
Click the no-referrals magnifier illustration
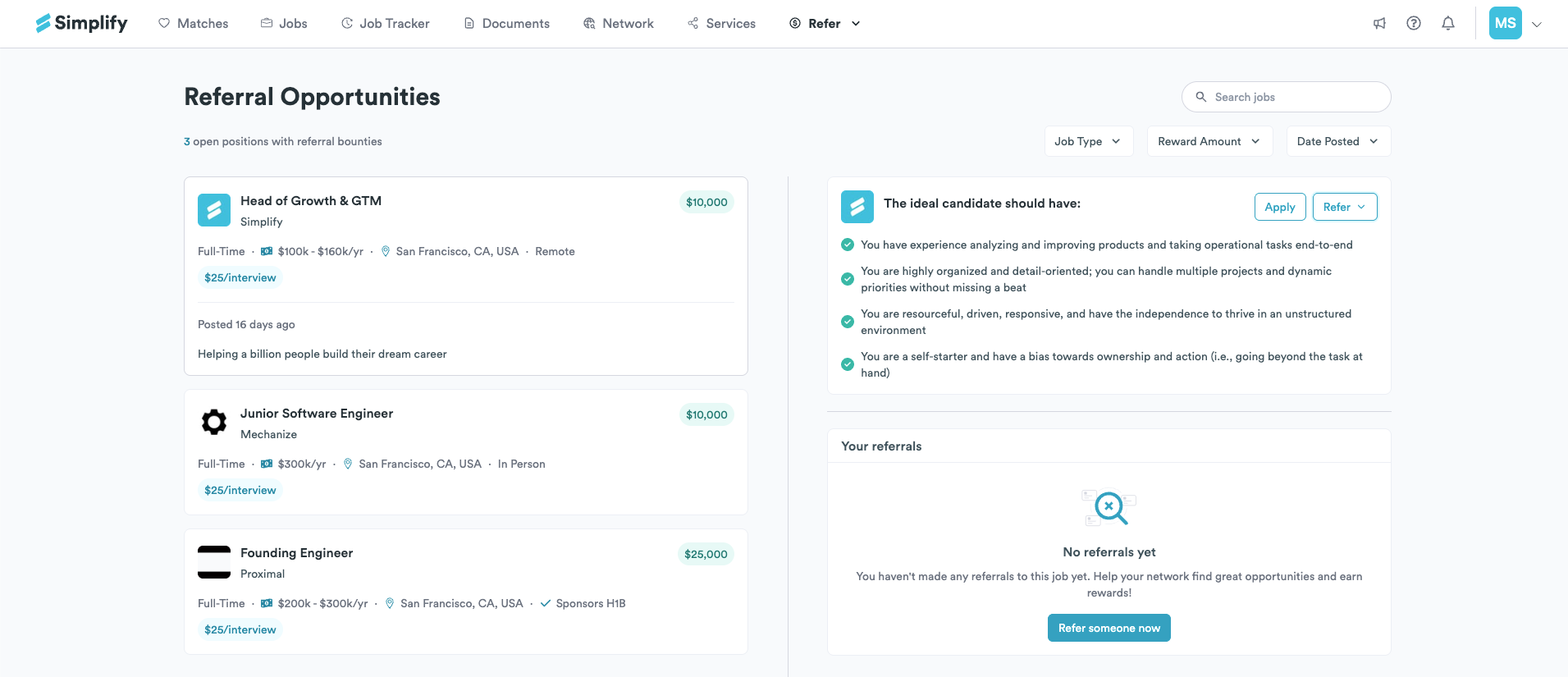coord(1109,507)
